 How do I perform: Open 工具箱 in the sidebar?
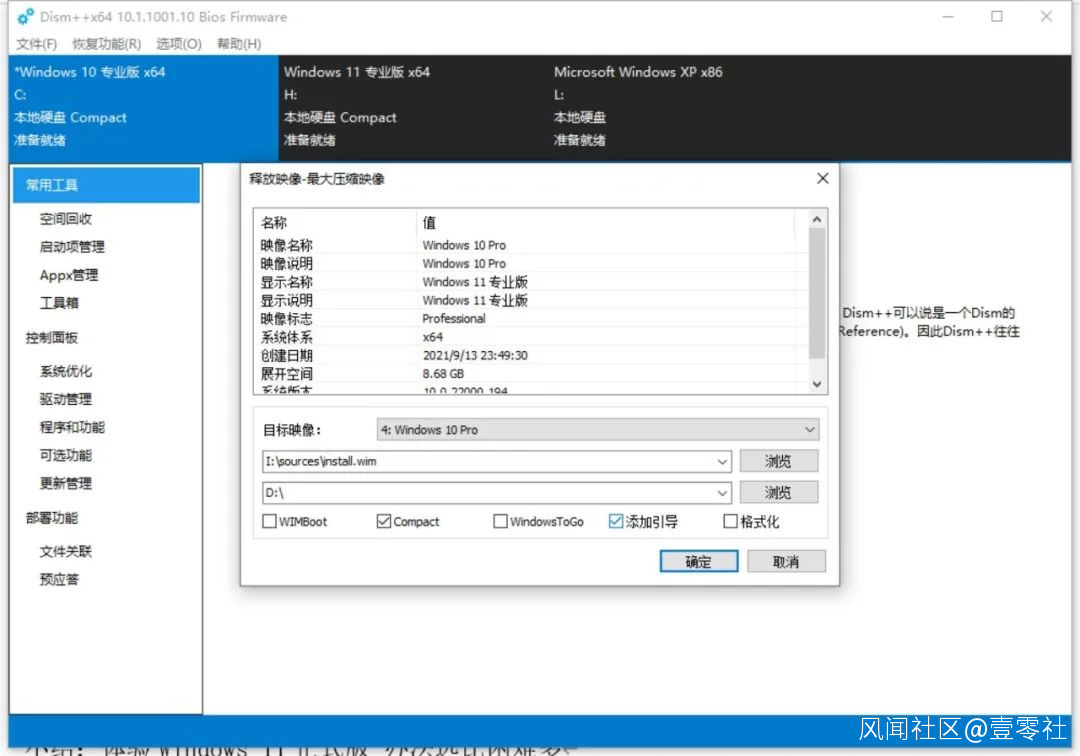(59, 303)
